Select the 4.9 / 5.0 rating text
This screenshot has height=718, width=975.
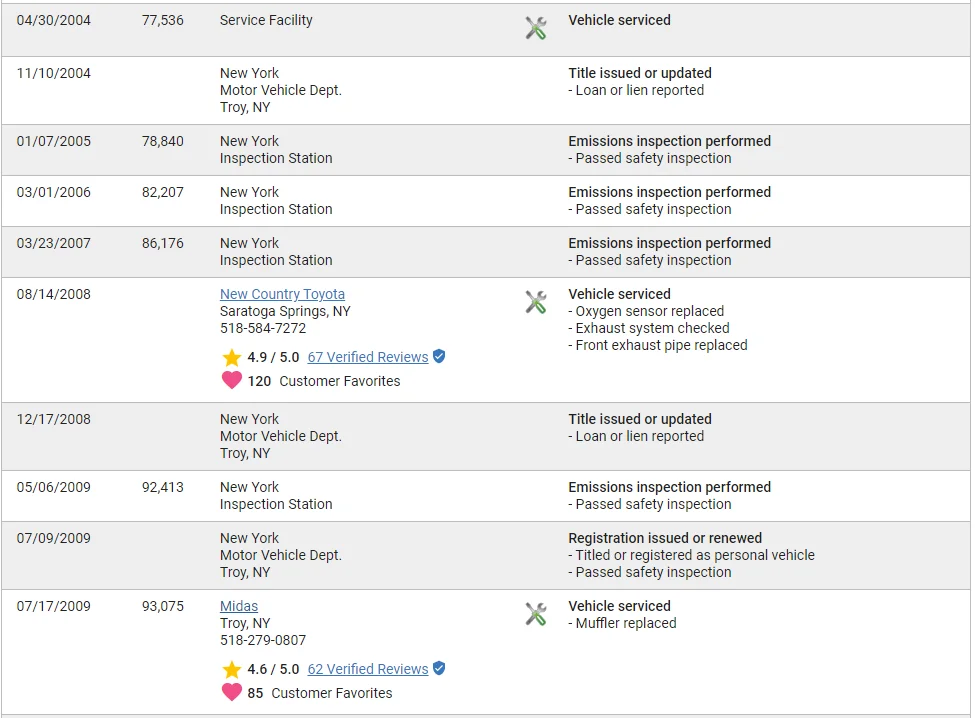[273, 357]
